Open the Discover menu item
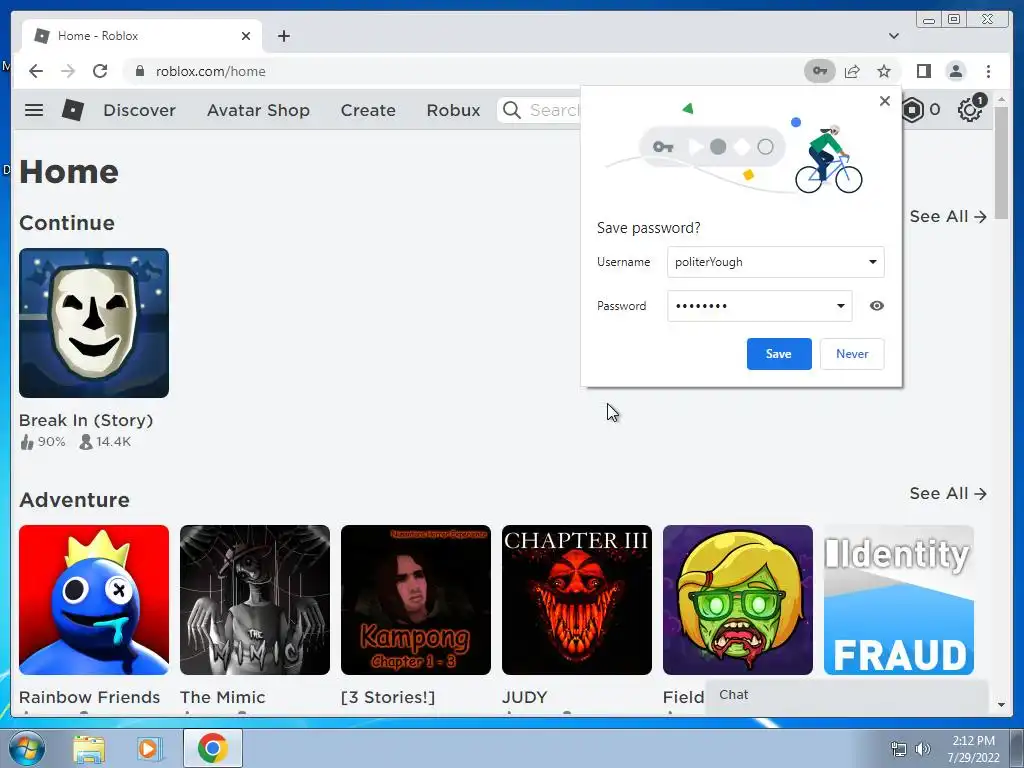This screenshot has height=768, width=1024. [140, 110]
